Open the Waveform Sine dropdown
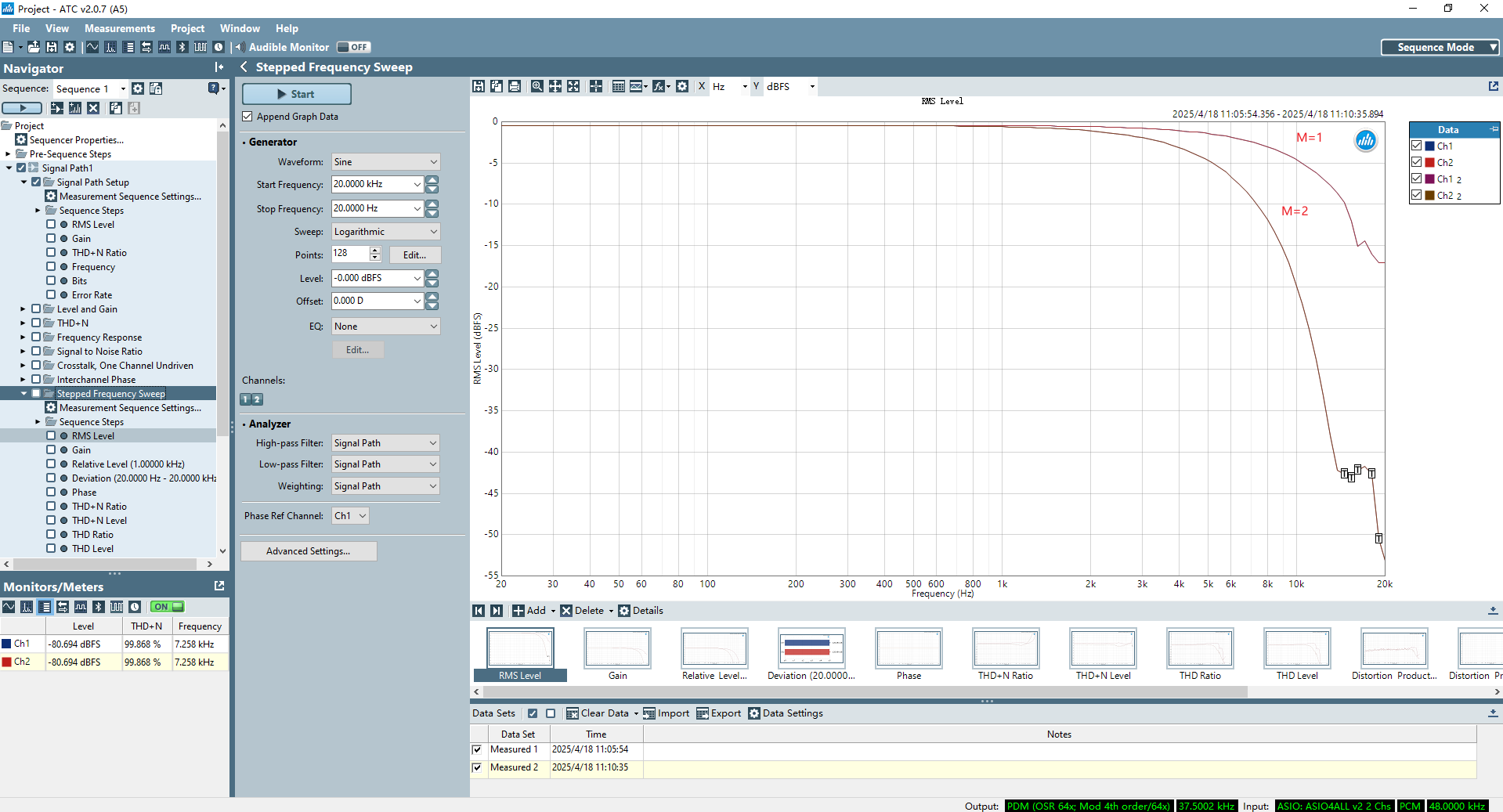The height and width of the screenshot is (812, 1503). coord(385,162)
